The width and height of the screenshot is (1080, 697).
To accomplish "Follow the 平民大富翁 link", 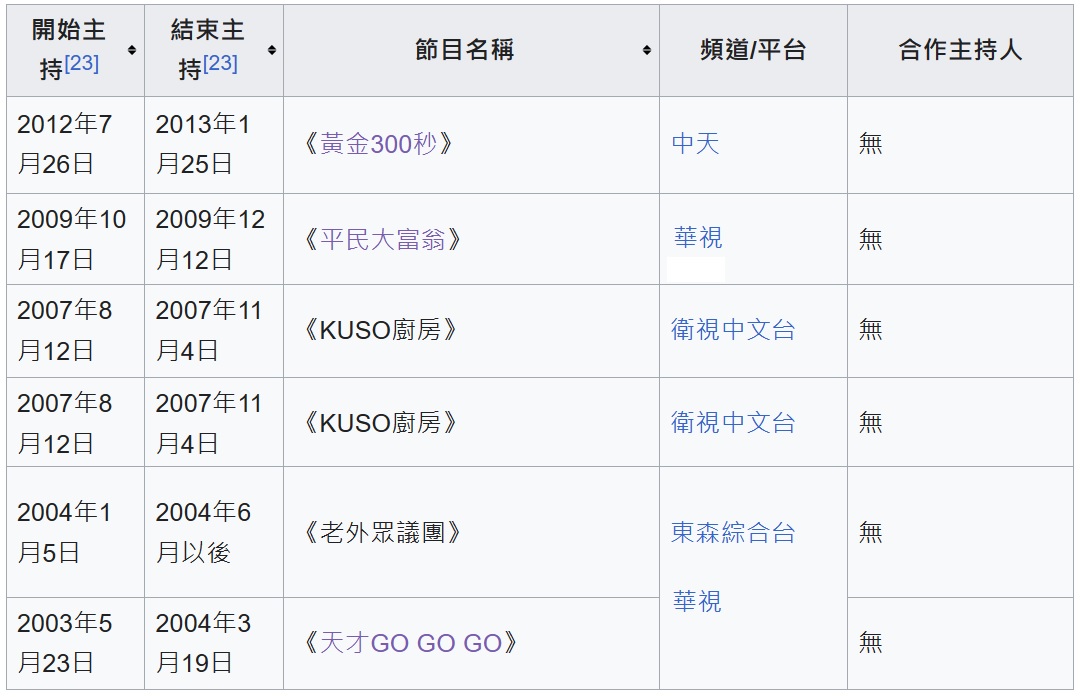I will [x=382, y=241].
